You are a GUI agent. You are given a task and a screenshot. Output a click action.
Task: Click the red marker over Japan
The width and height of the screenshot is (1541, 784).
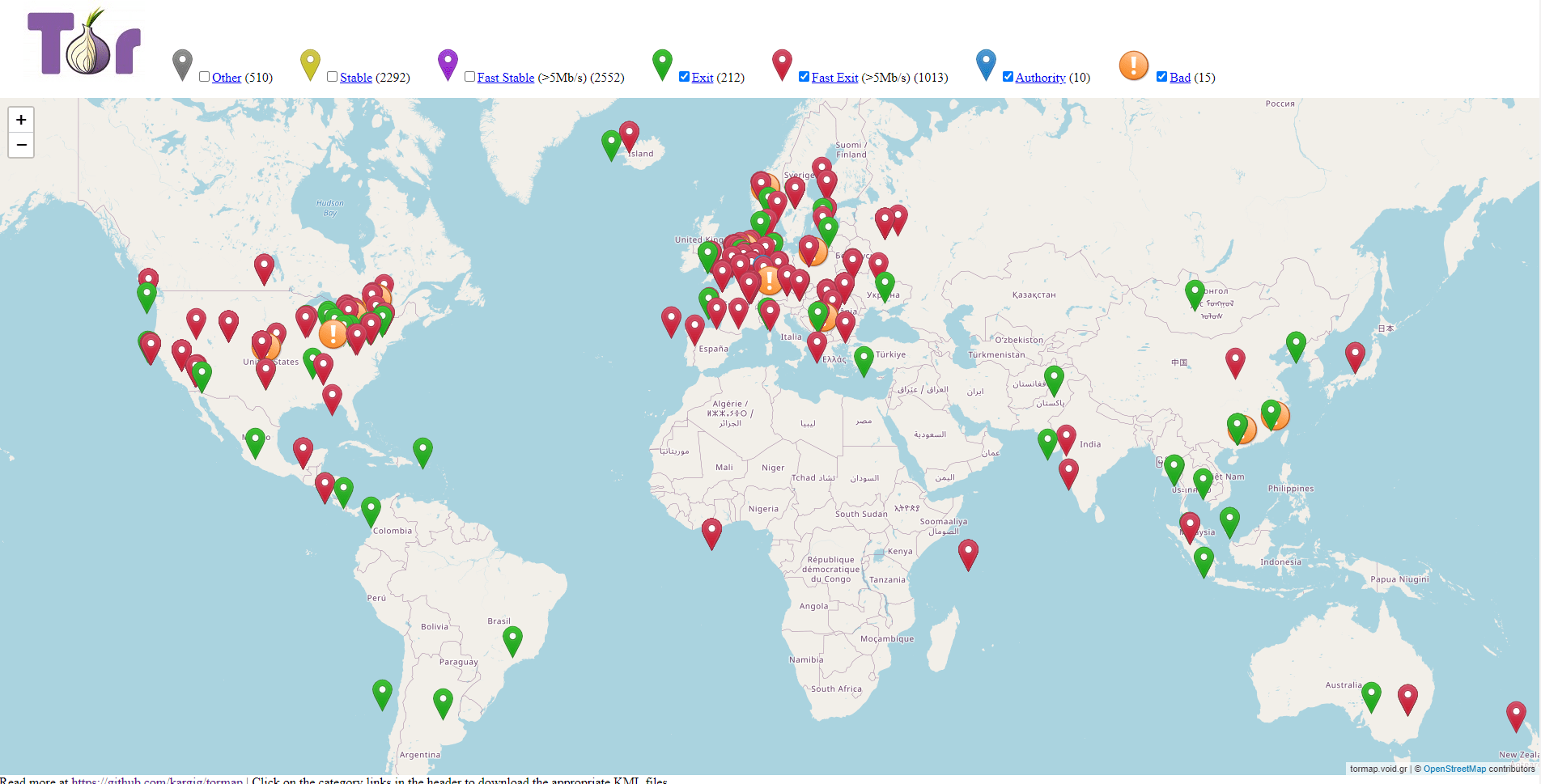click(1355, 355)
